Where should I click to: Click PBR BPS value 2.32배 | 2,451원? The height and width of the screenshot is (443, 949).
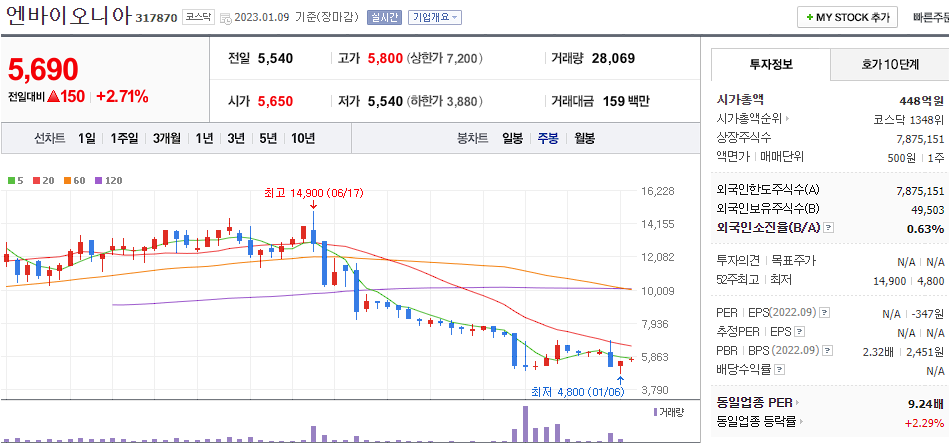pos(904,351)
